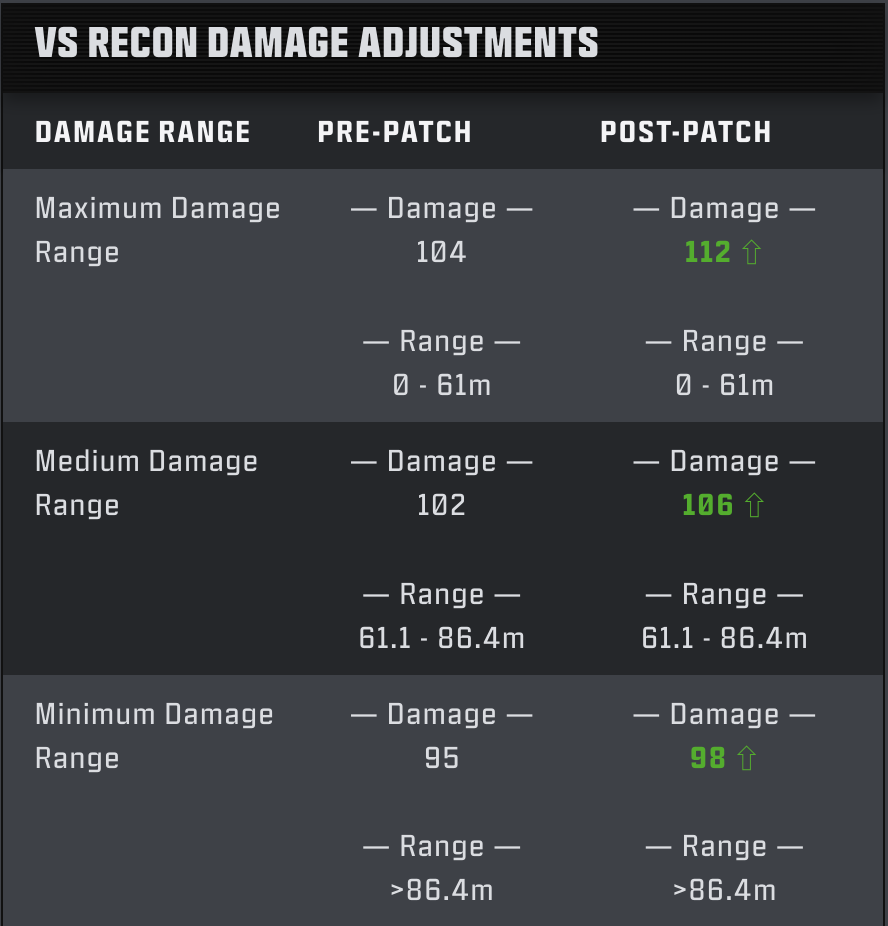Click the "Minimum Damage Range" row label
Screen dimensions: 888x926
[154, 736]
